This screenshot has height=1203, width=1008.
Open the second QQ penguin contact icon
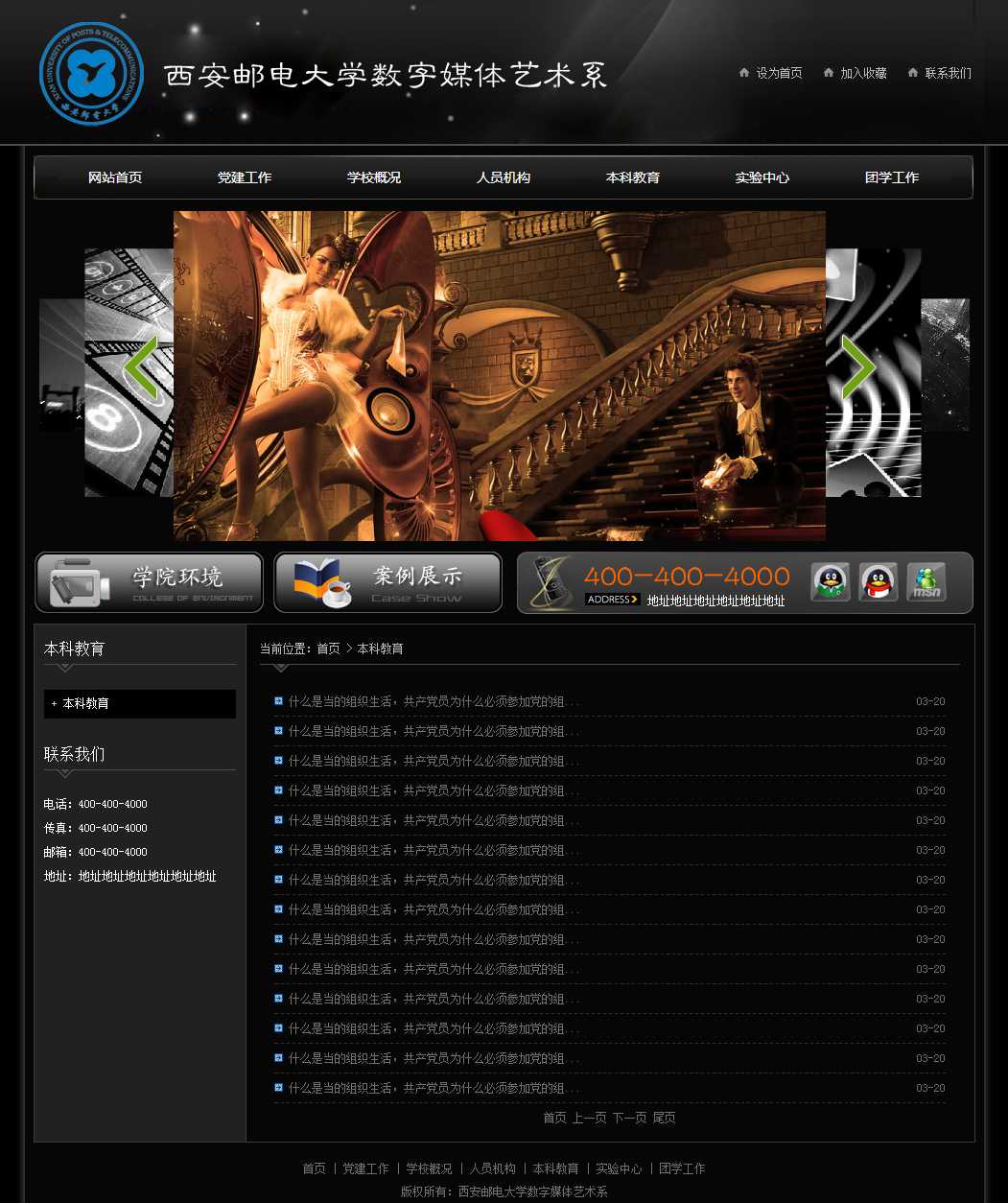[878, 582]
